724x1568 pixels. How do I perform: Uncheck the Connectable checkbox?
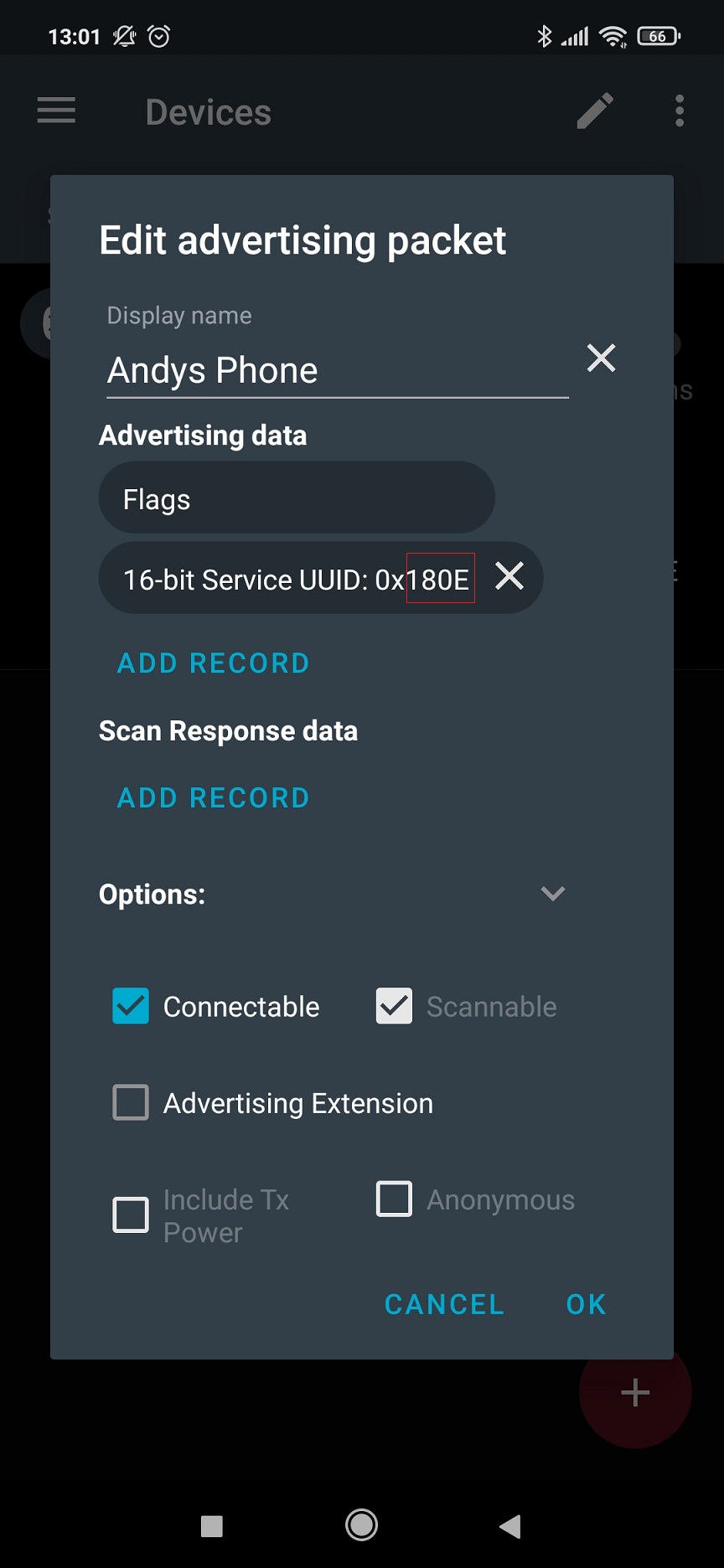tap(131, 1006)
